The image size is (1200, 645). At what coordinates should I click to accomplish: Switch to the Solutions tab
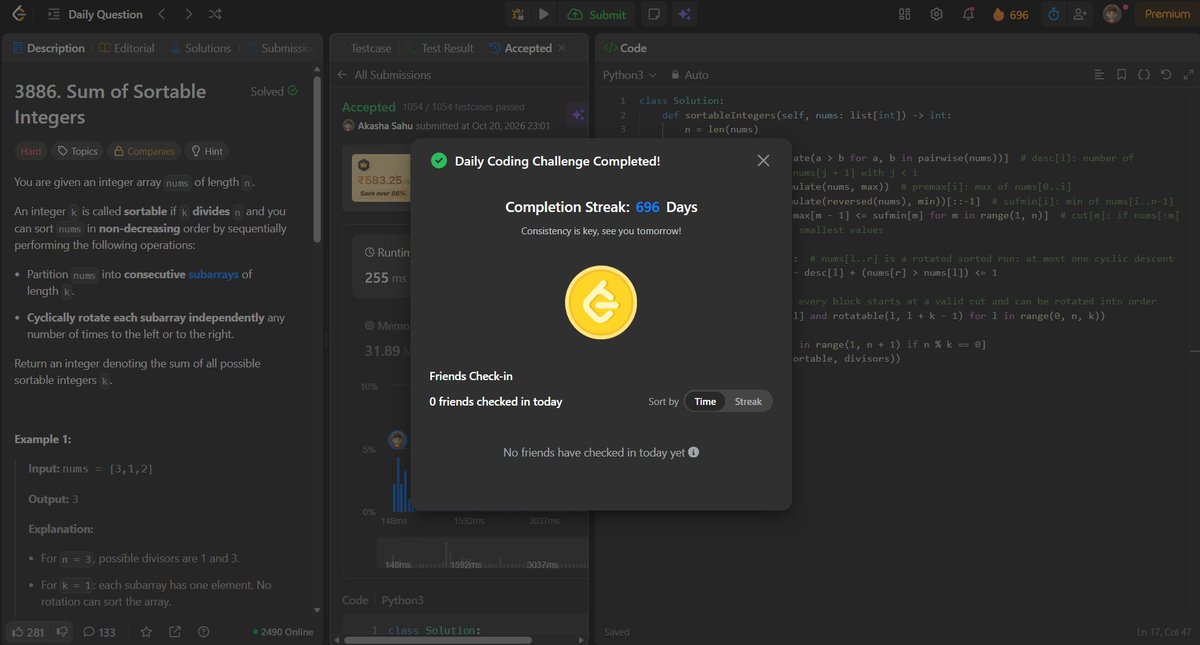tap(200, 48)
